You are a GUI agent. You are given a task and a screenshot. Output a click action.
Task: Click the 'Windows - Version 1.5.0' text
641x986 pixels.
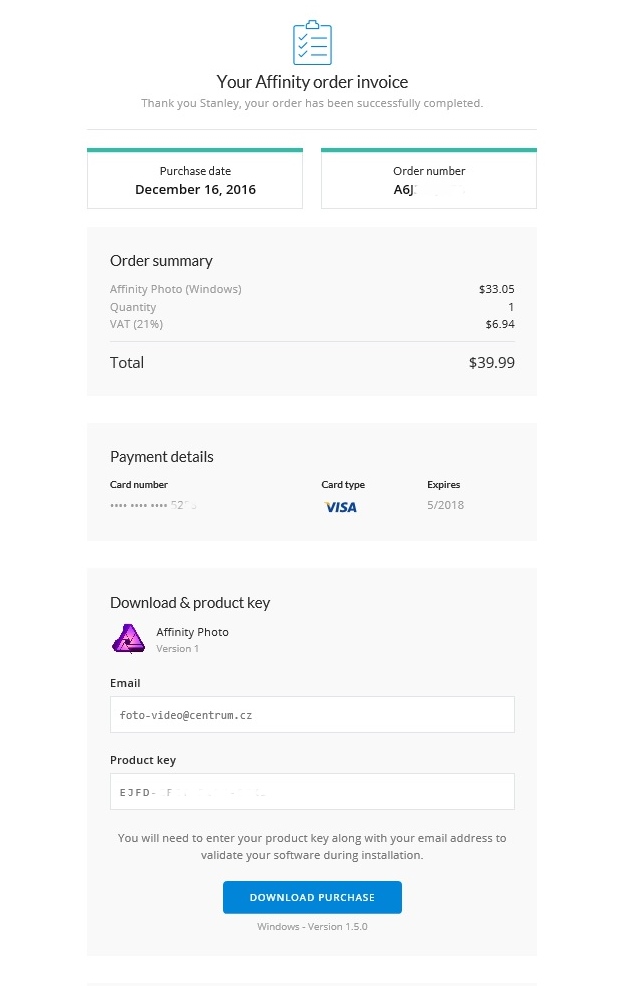312,927
